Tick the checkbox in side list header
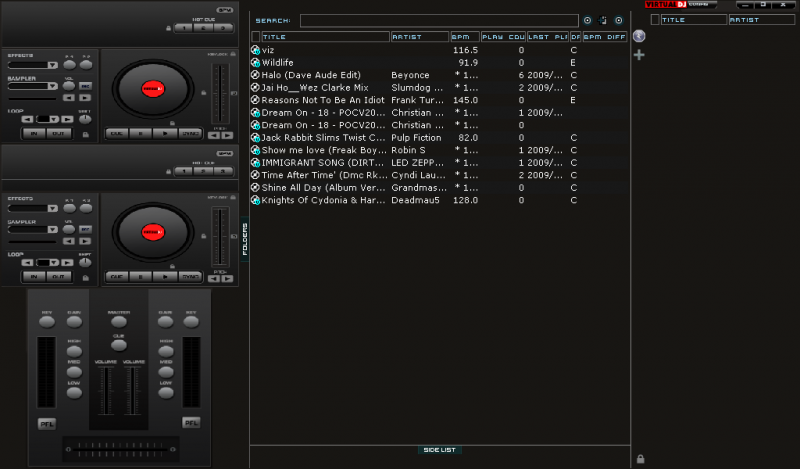 click(655, 20)
